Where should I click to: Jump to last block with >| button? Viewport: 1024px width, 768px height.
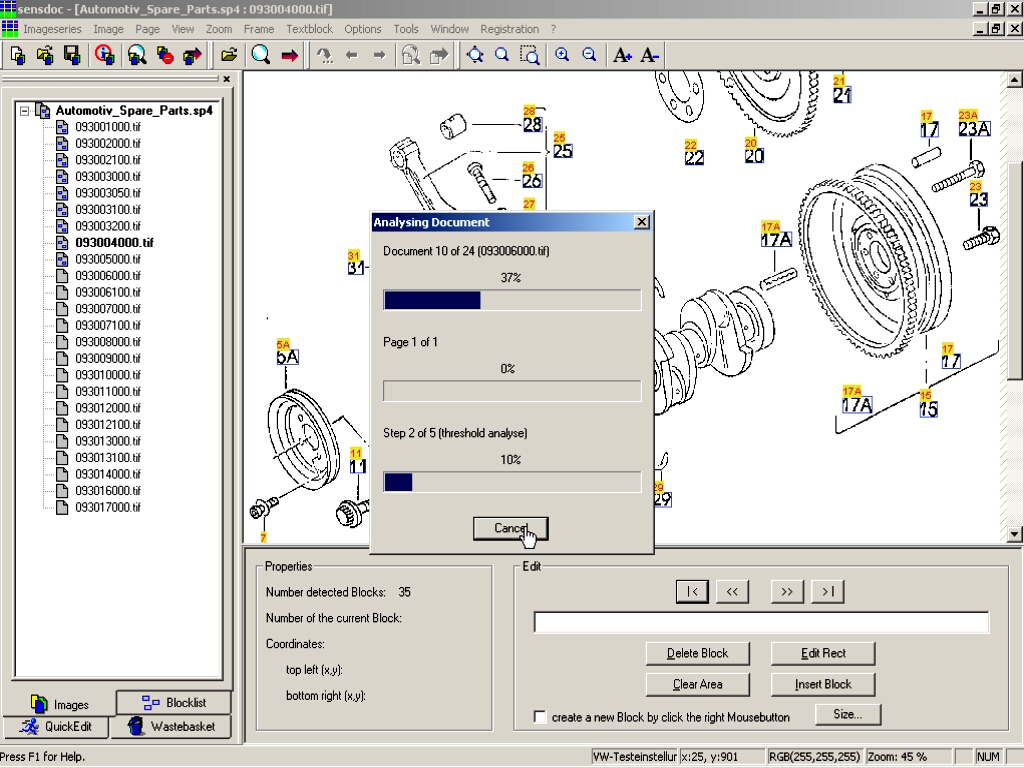coord(827,592)
